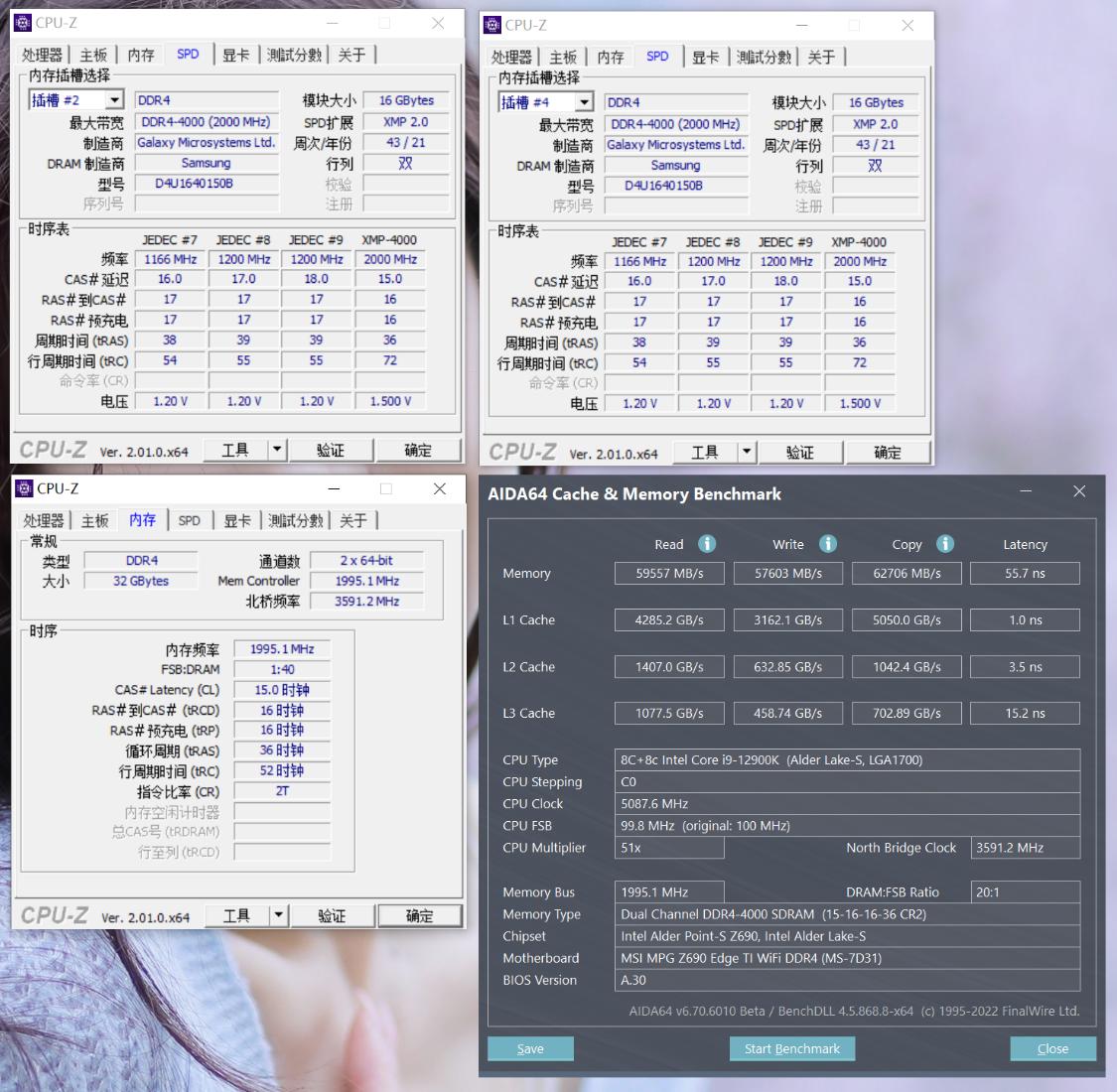
Task: Click 工具 button in memory tab window
Action: pyautogui.click(x=237, y=915)
